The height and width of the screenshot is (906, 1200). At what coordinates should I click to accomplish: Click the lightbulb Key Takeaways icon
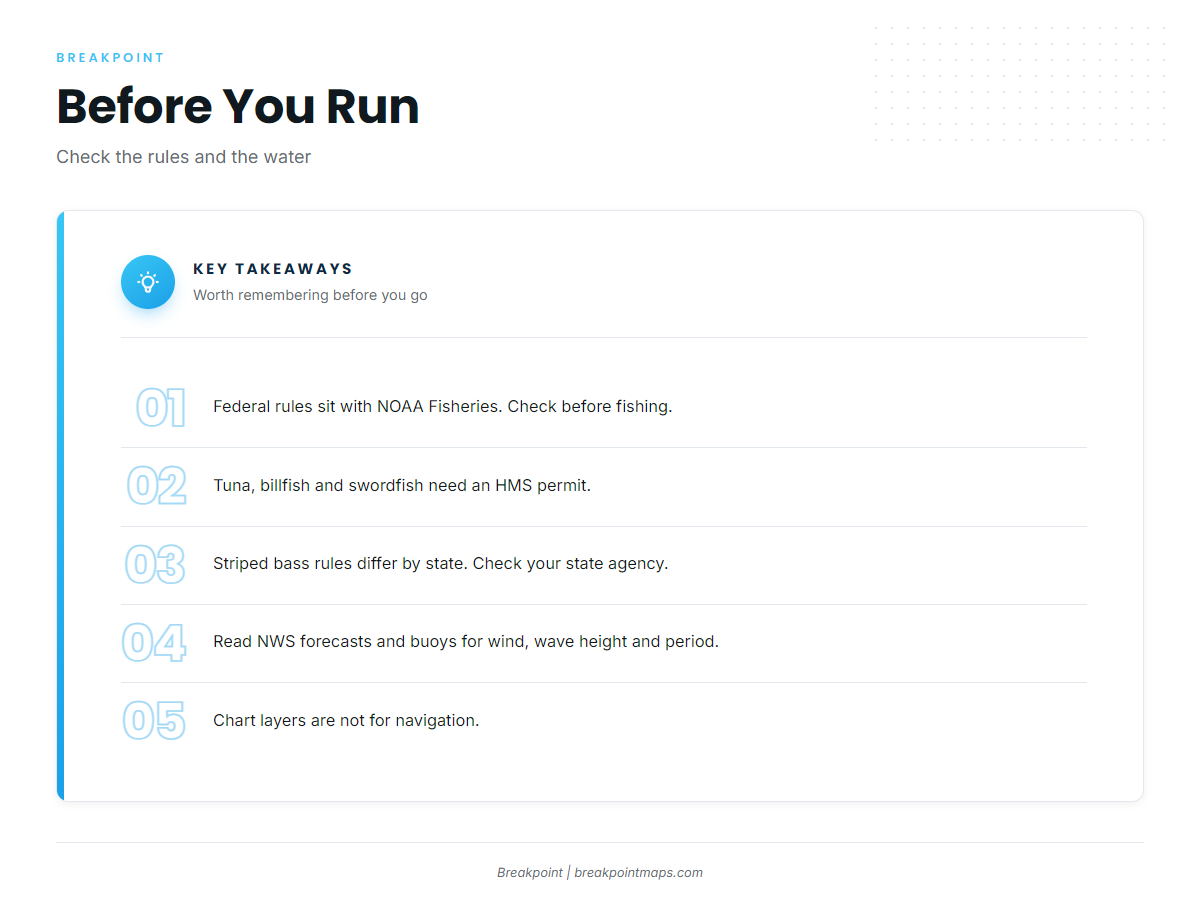148,282
